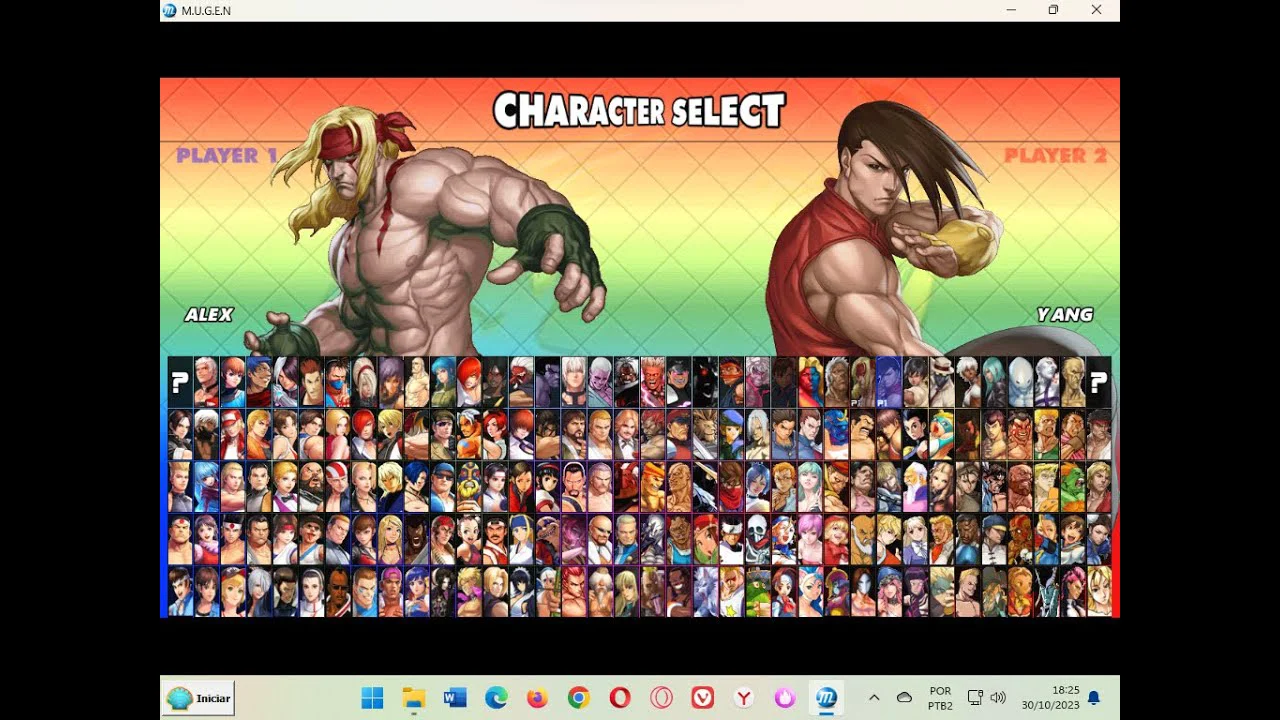Viewport: 1280px width, 720px height.
Task: Pick the random '?' slot at the roster's left end
Action: coord(180,382)
